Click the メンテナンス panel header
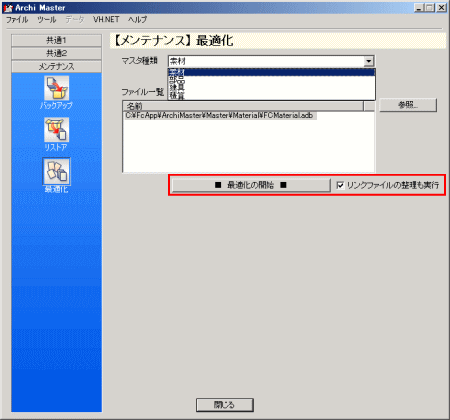This screenshot has height=420, width=450. tap(56, 66)
